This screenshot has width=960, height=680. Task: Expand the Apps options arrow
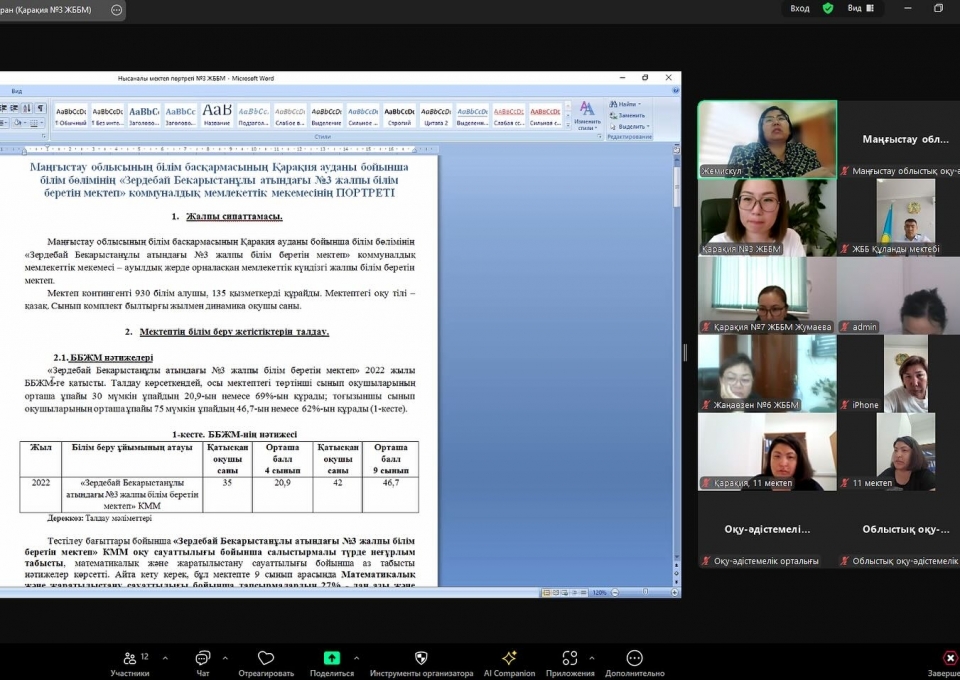point(591,658)
